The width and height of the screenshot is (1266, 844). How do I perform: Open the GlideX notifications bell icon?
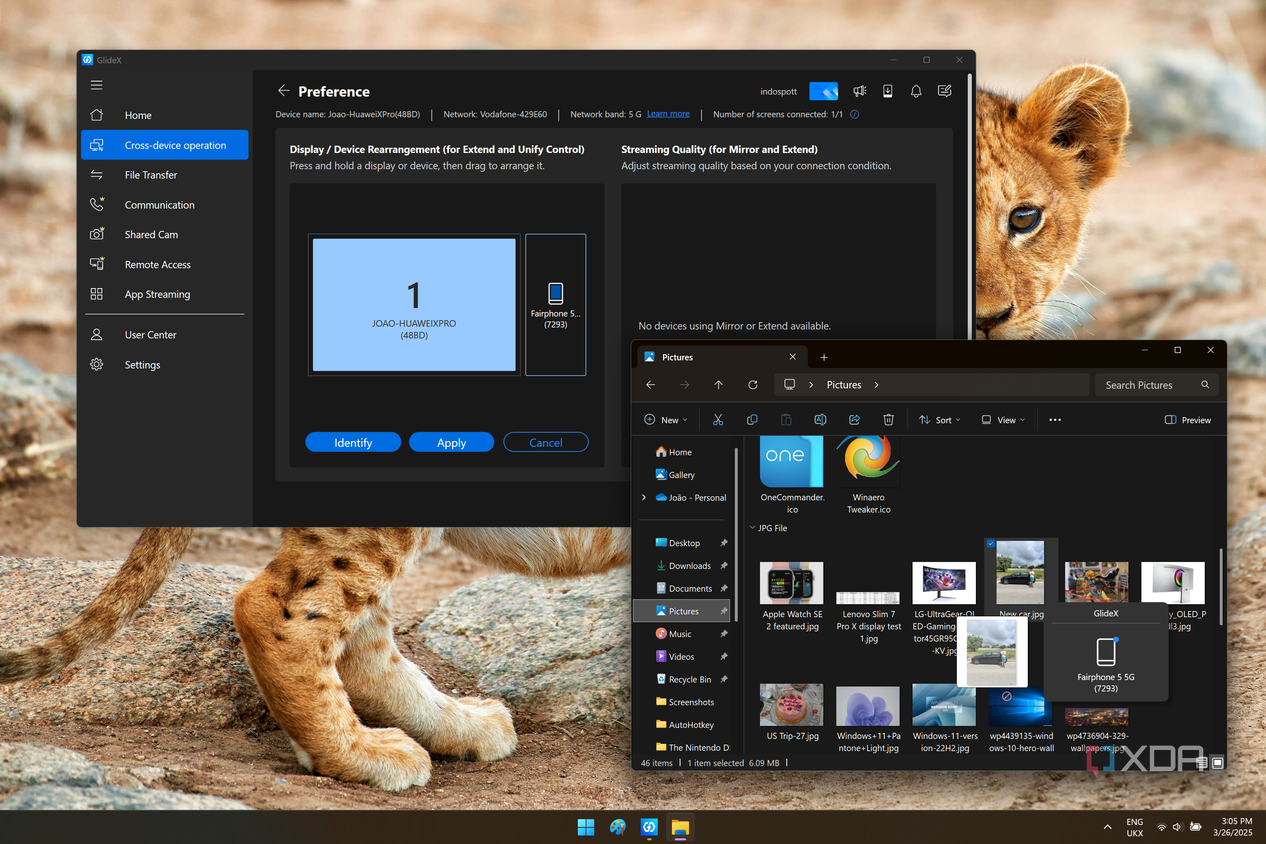tap(916, 91)
